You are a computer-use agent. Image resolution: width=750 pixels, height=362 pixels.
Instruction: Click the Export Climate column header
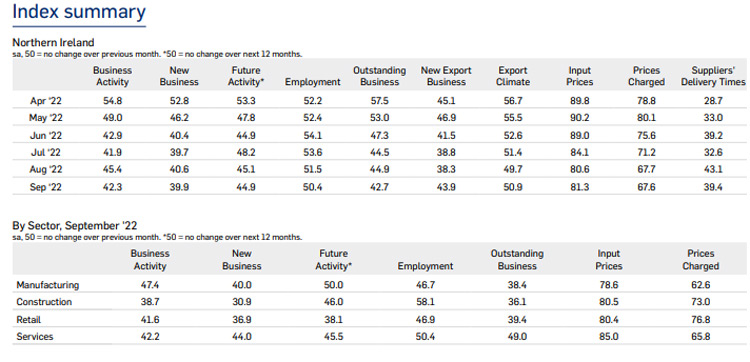[x=513, y=76]
